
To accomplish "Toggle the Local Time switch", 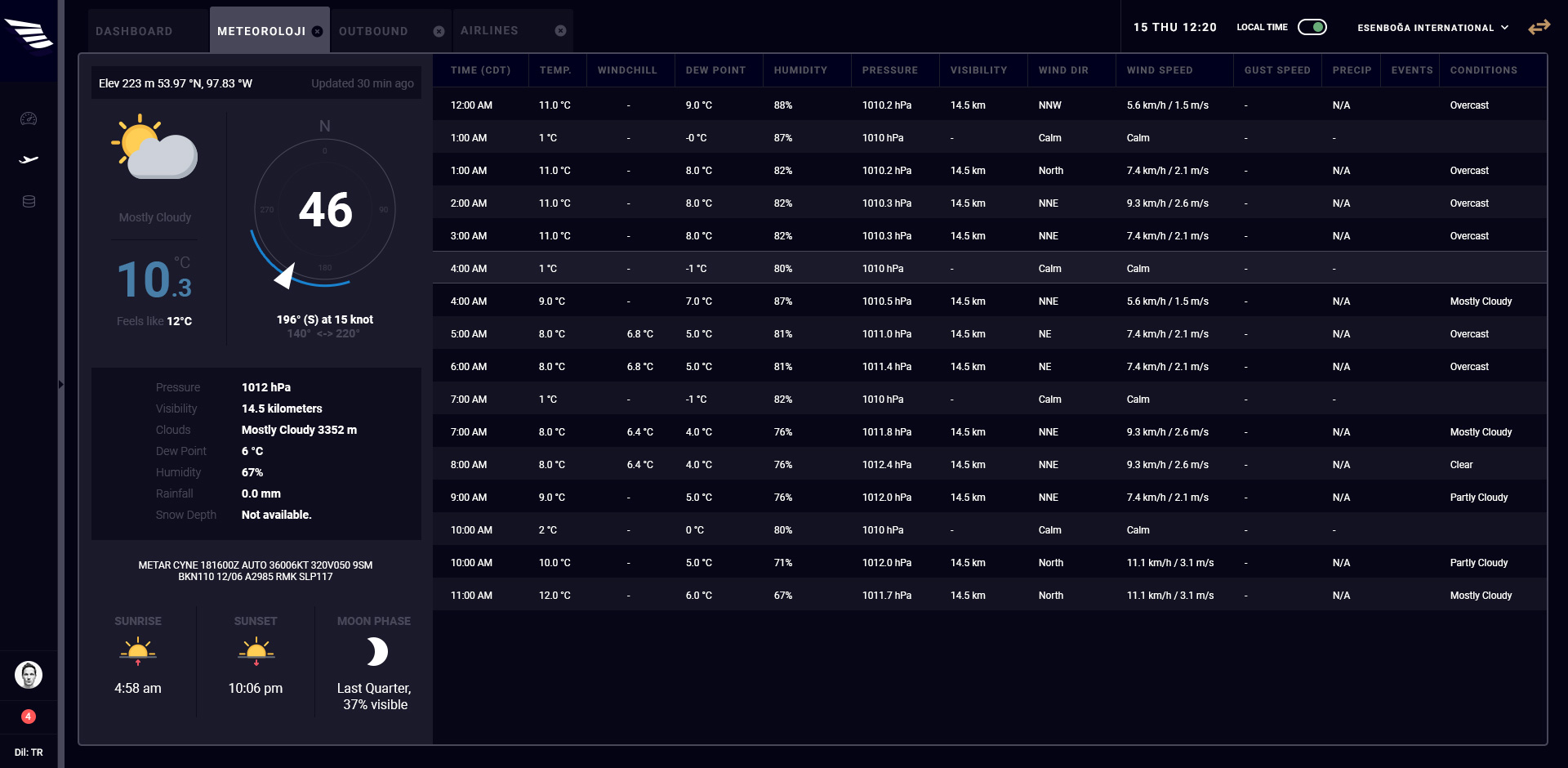I will pyautogui.click(x=1312, y=27).
